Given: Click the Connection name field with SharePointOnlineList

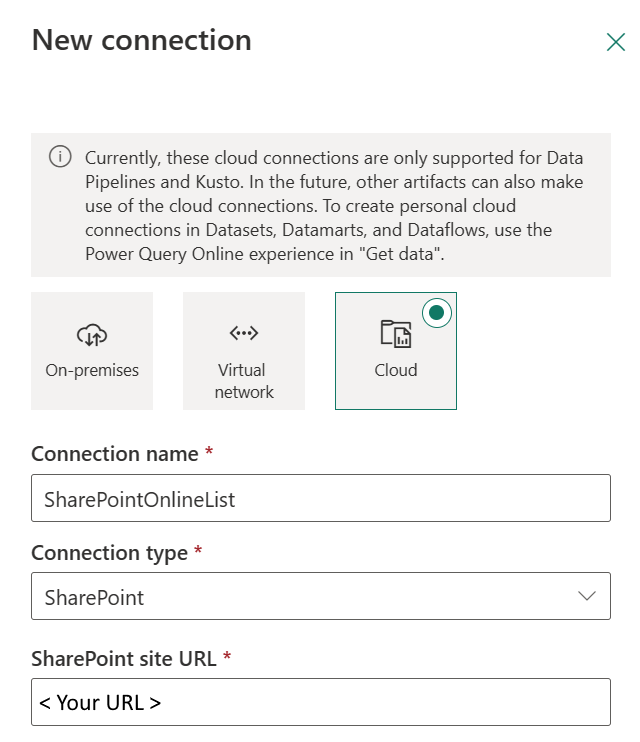Looking at the screenshot, I should (320, 498).
